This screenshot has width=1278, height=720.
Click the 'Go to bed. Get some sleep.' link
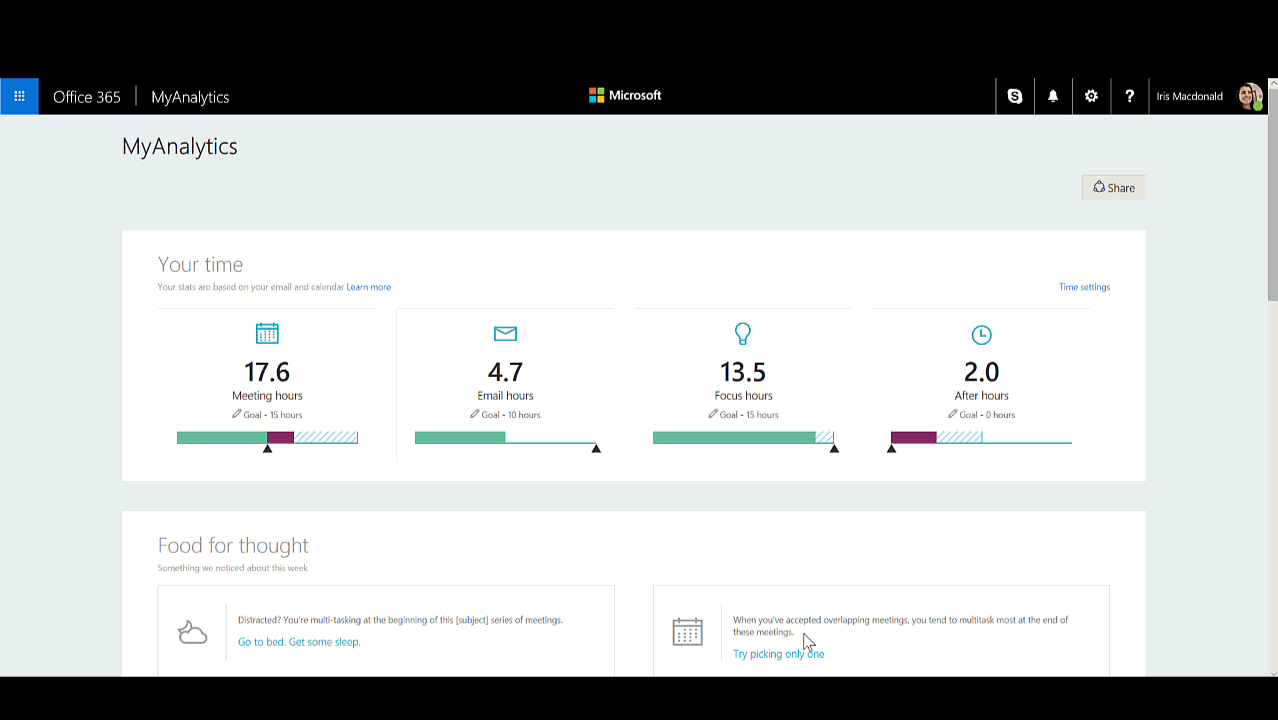(298, 642)
